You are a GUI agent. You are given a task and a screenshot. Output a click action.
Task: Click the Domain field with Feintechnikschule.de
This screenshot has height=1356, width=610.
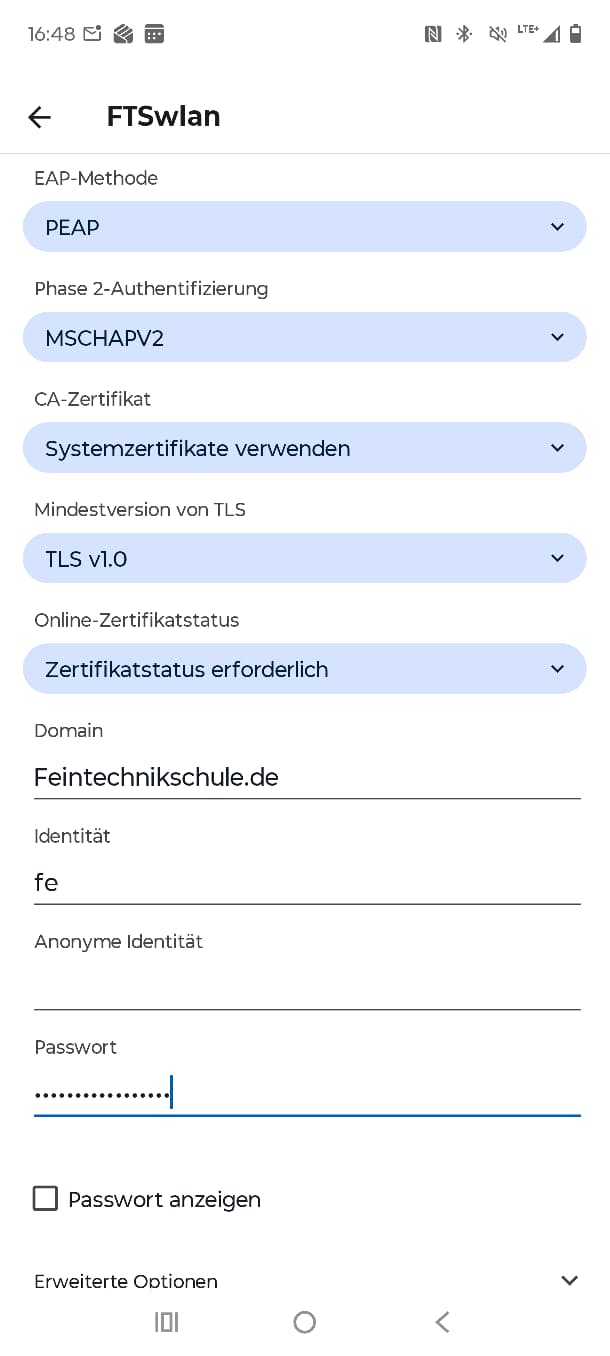click(x=306, y=777)
